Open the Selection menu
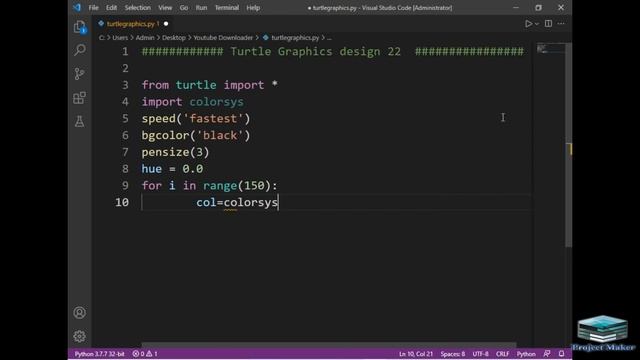Screen dimensions: 640x360 (x=138, y=8)
